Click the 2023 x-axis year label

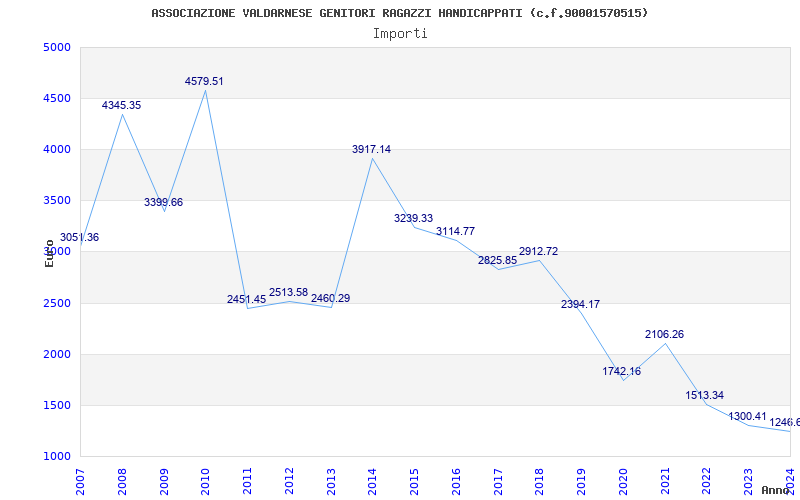pyautogui.click(x=748, y=482)
